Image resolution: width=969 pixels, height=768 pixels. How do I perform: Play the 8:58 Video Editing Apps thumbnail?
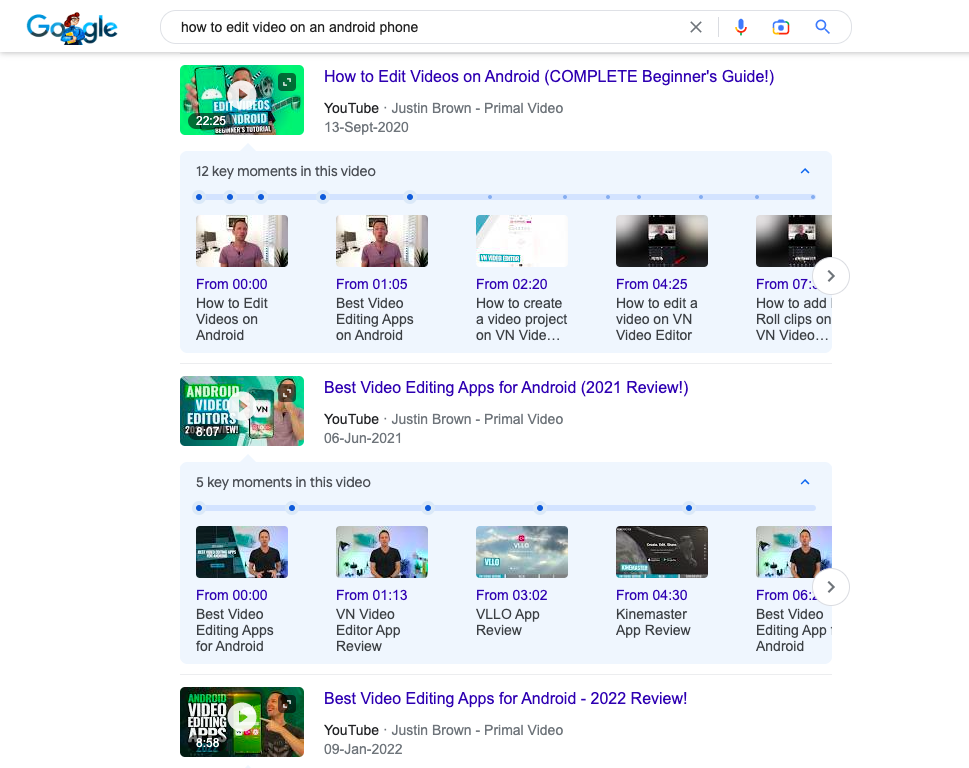pos(241,720)
